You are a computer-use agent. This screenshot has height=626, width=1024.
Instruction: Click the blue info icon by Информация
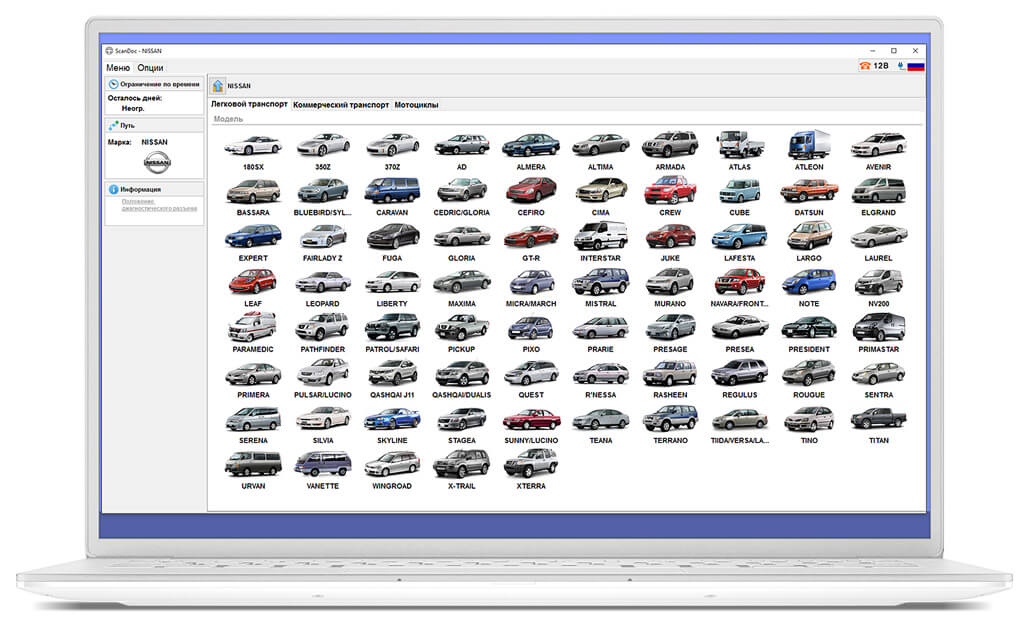click(x=114, y=189)
